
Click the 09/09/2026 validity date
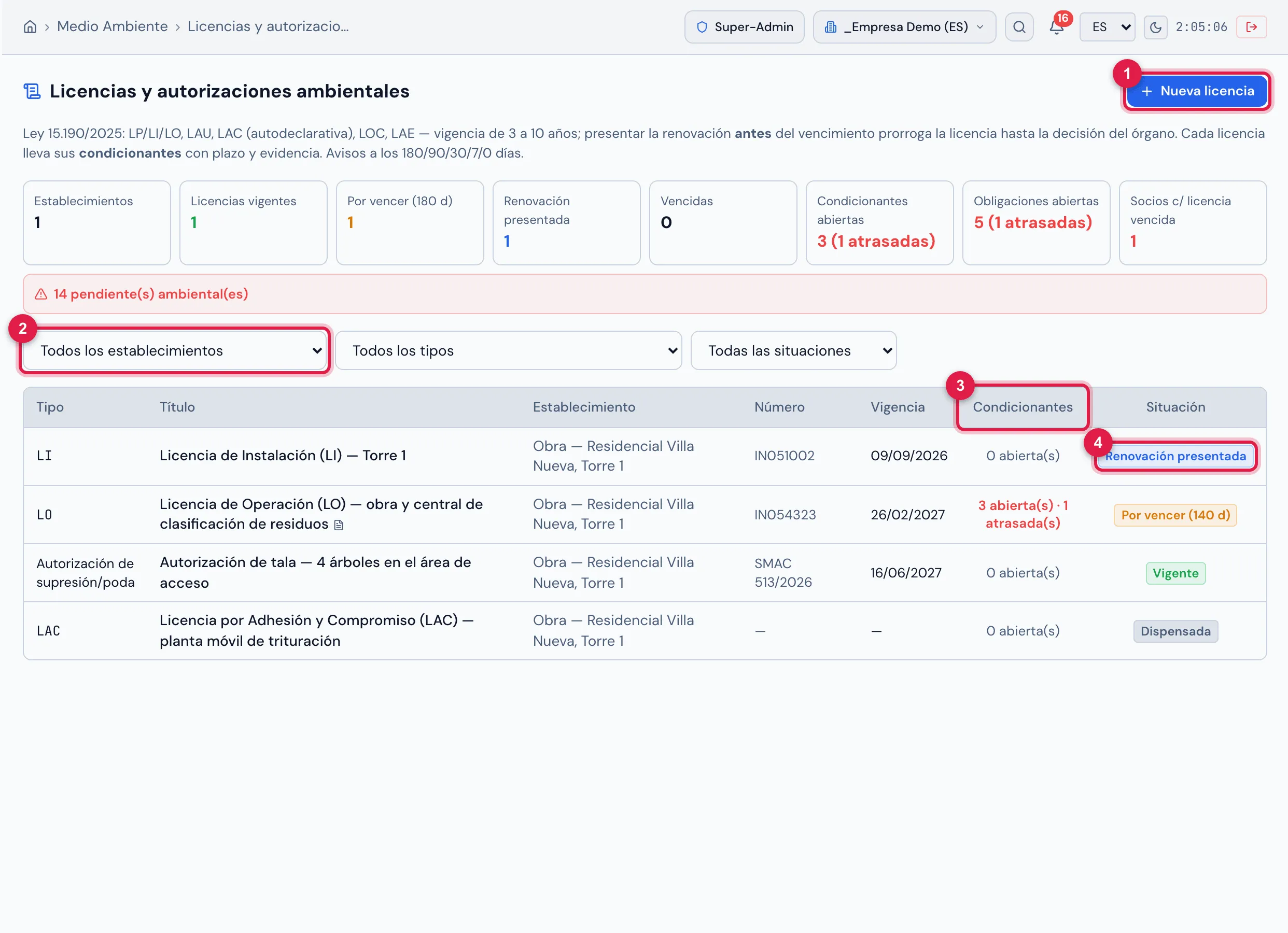click(x=908, y=456)
